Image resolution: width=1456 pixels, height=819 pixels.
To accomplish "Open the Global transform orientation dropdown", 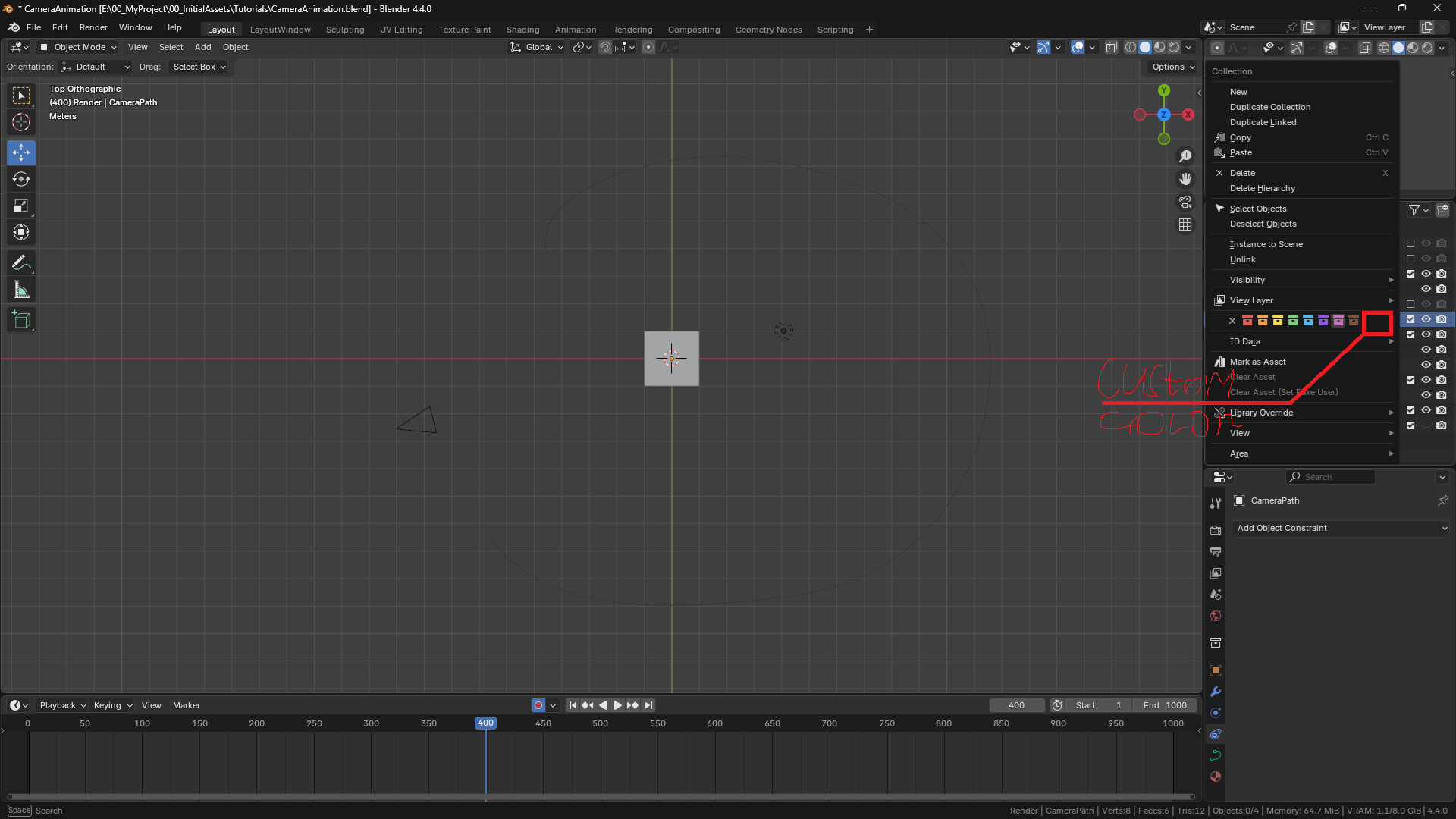I will [x=537, y=47].
